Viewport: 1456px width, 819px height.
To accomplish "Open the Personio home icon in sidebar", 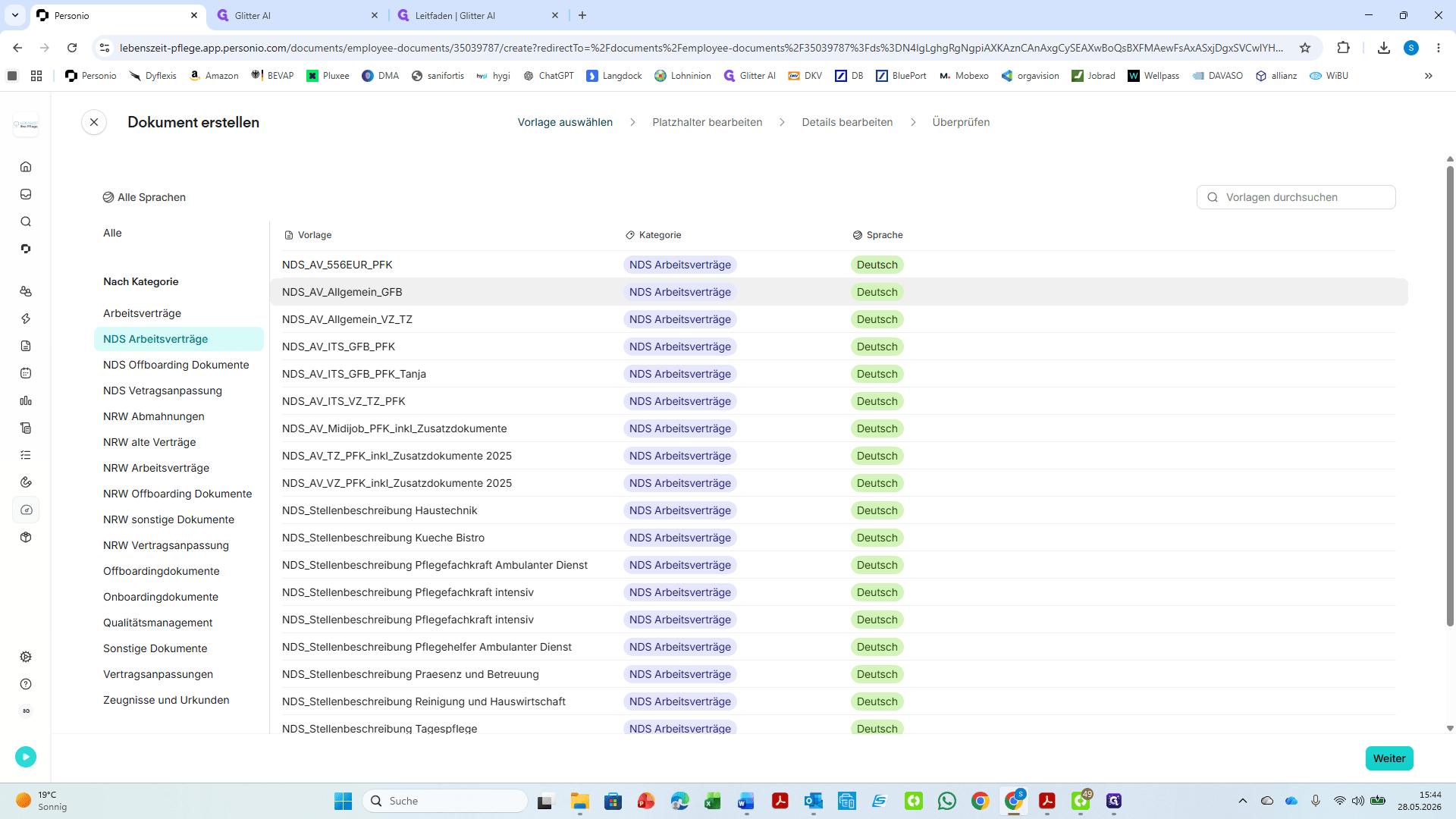I will point(26,167).
